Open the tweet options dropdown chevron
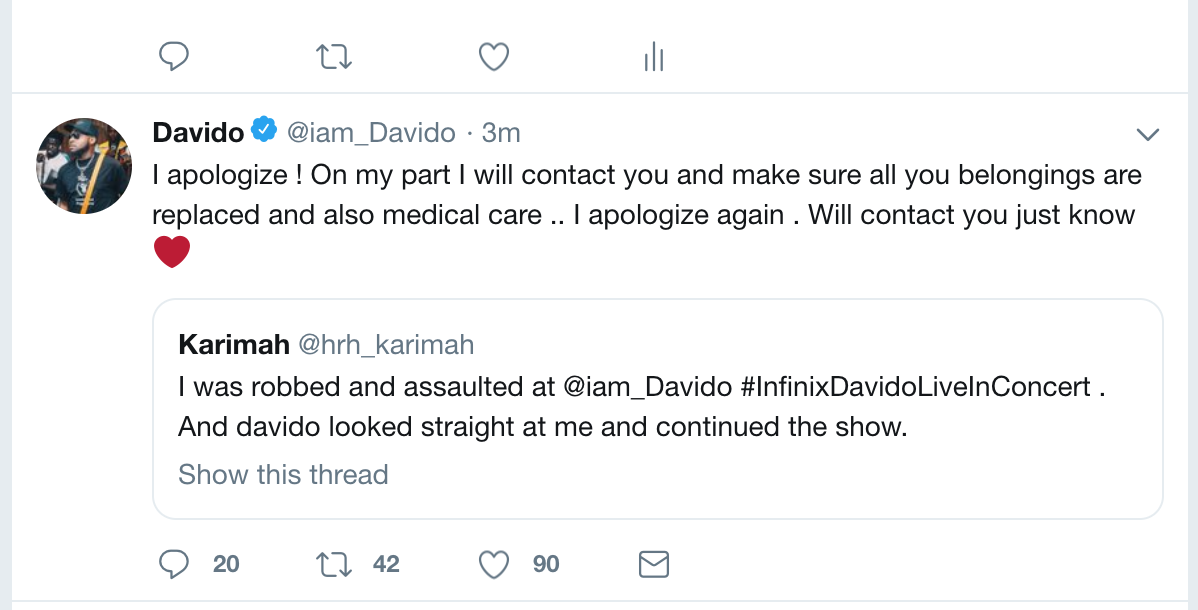Screen dimensions: 1198x610 pyautogui.click(x=1148, y=134)
